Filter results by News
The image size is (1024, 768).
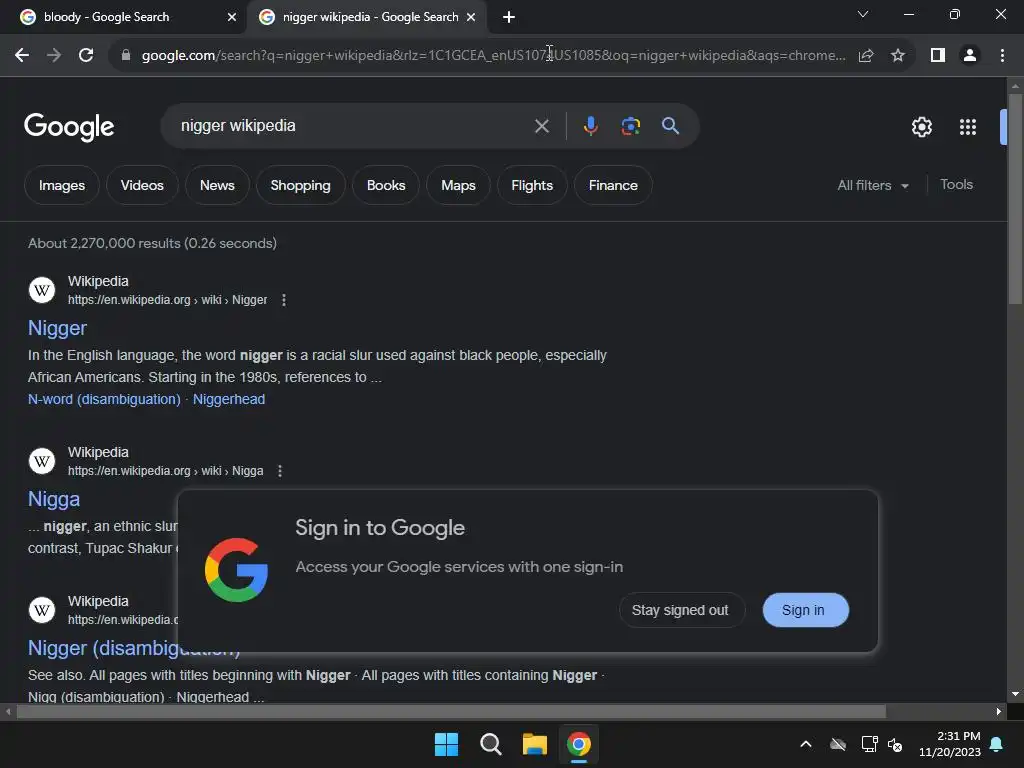pyautogui.click(x=217, y=185)
